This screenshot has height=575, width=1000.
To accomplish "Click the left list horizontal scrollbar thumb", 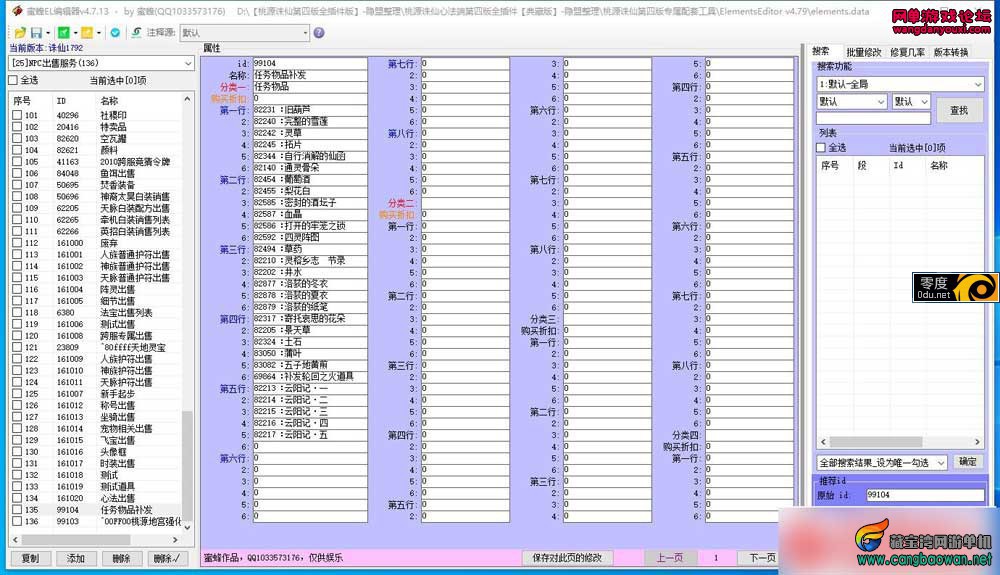I will (75, 540).
